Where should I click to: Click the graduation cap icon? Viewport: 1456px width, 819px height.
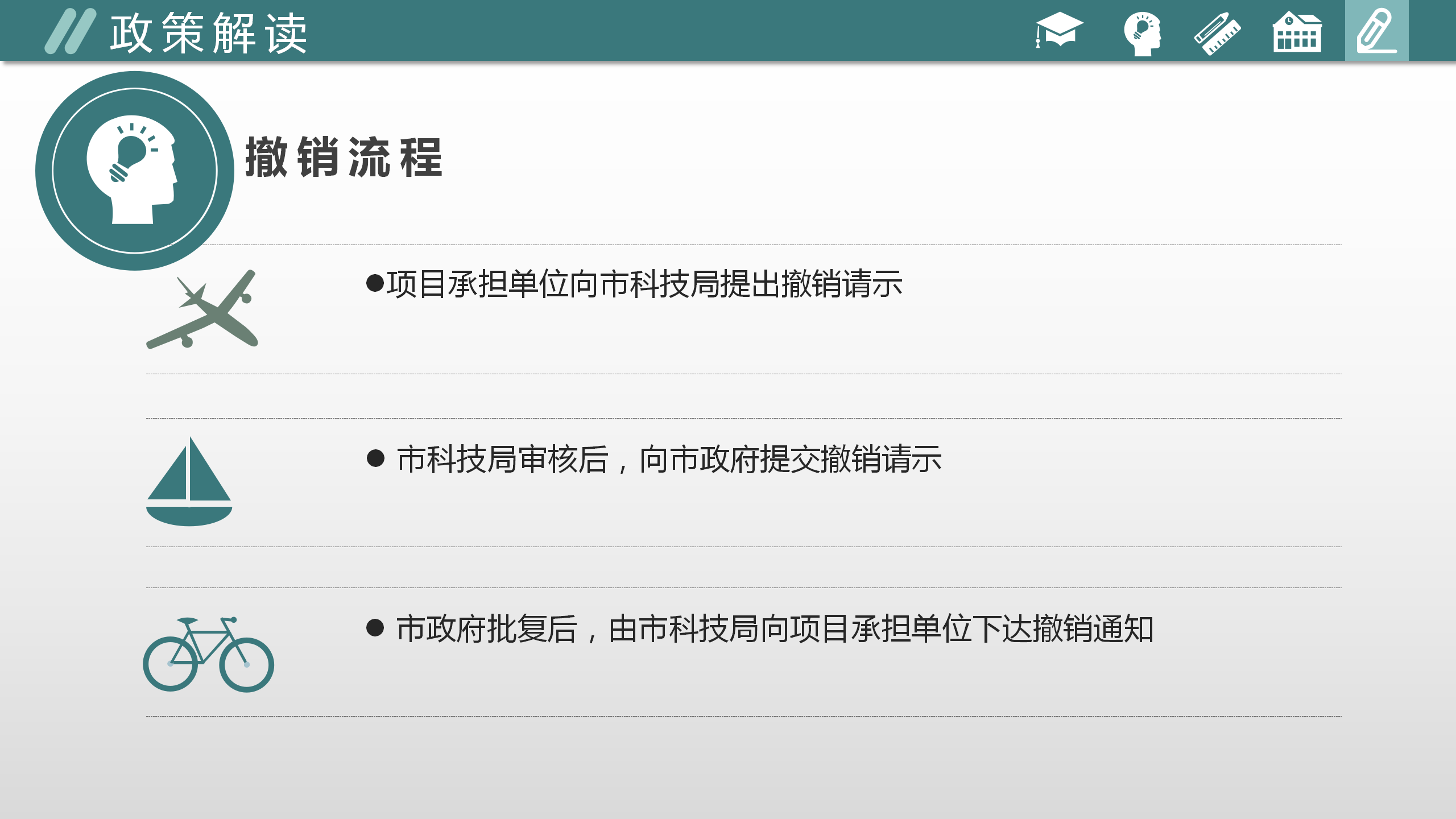click(x=1058, y=31)
